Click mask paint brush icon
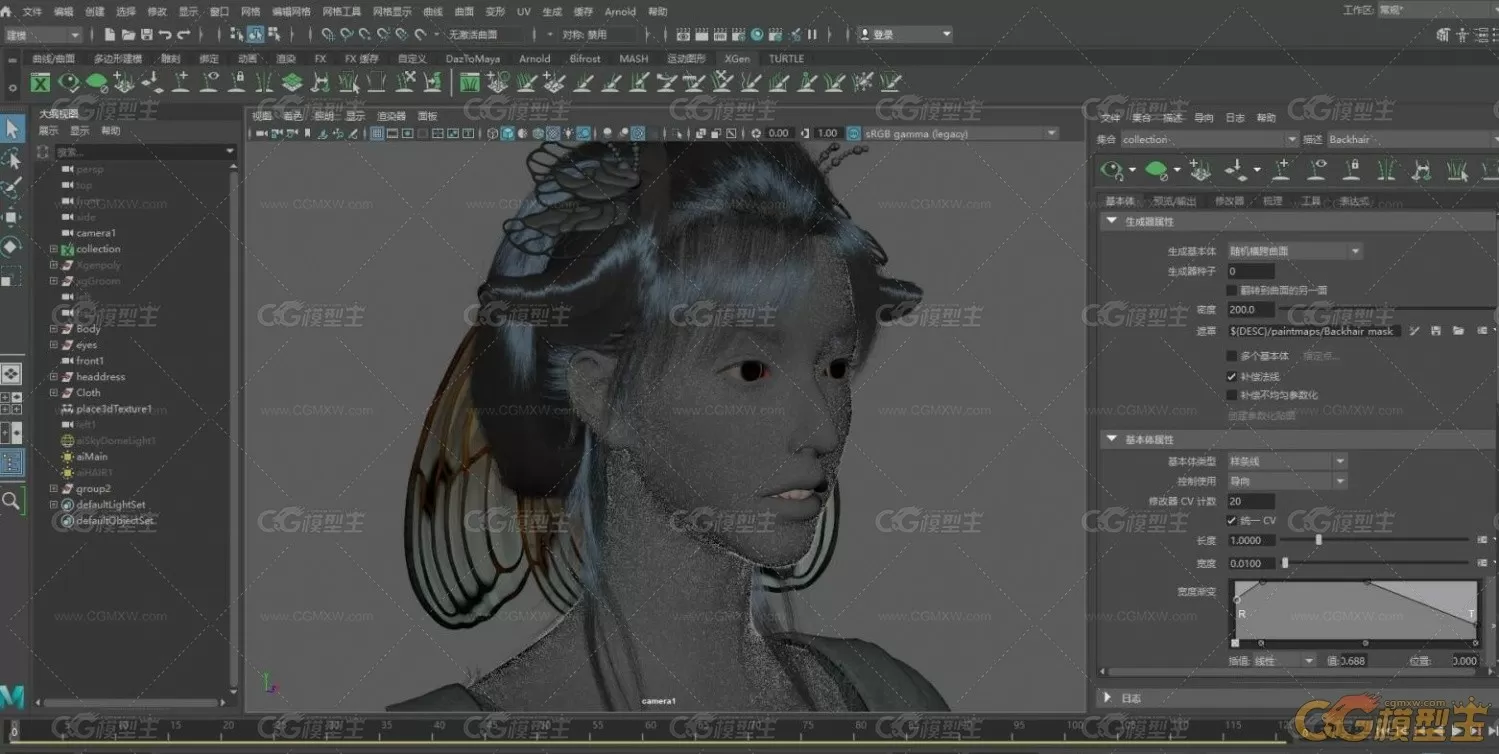1499x754 pixels. pos(1415,331)
